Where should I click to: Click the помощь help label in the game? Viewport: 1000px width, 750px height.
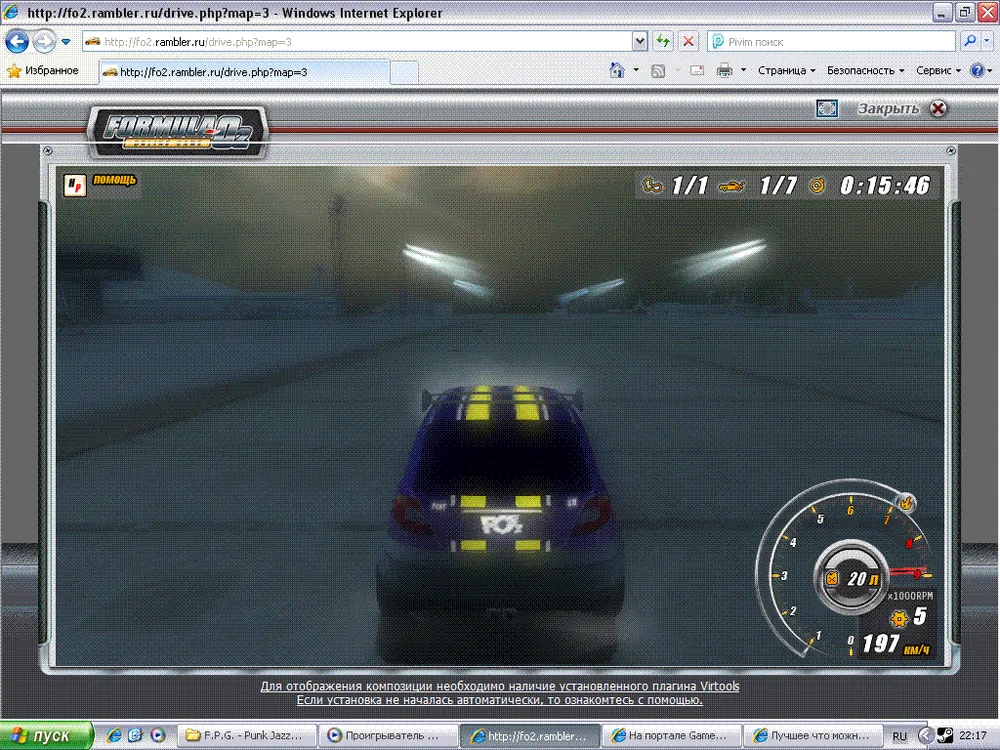pyautogui.click(x=114, y=181)
